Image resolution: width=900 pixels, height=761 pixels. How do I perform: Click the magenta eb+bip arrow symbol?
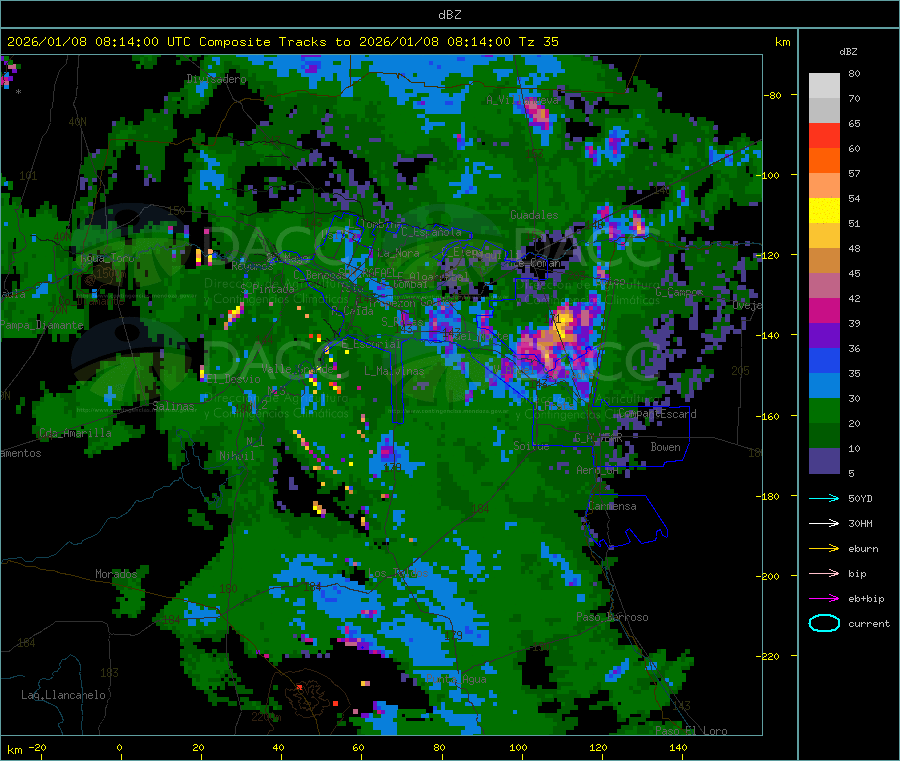coord(824,599)
